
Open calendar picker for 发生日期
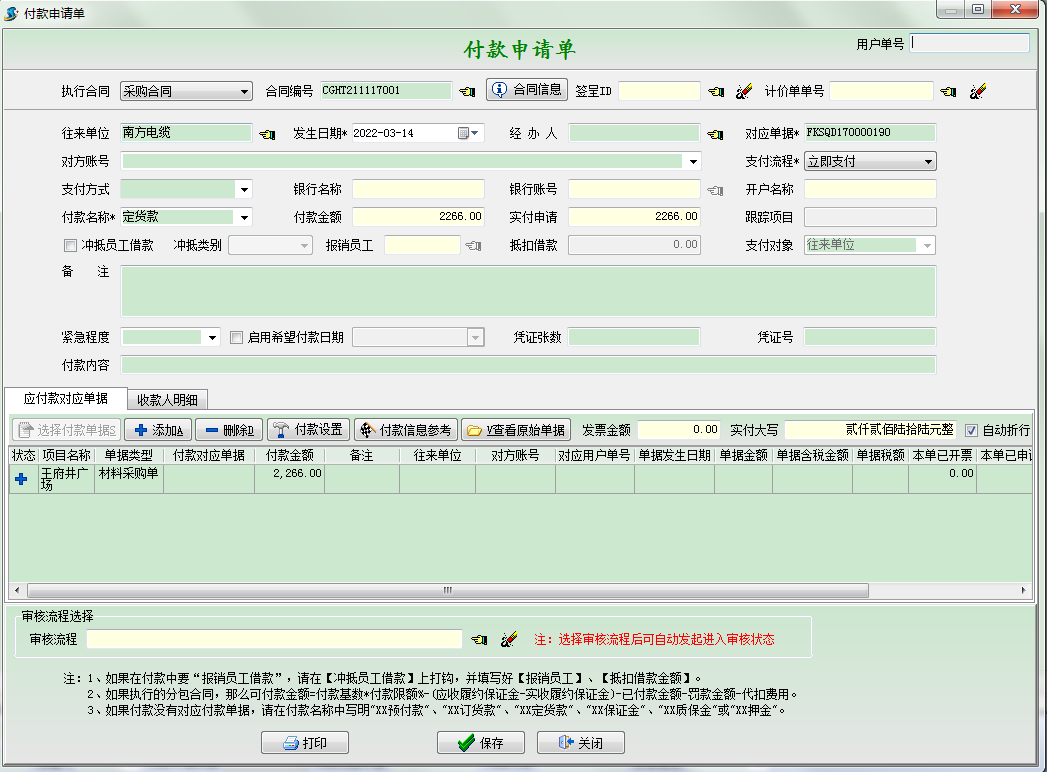[x=468, y=133]
